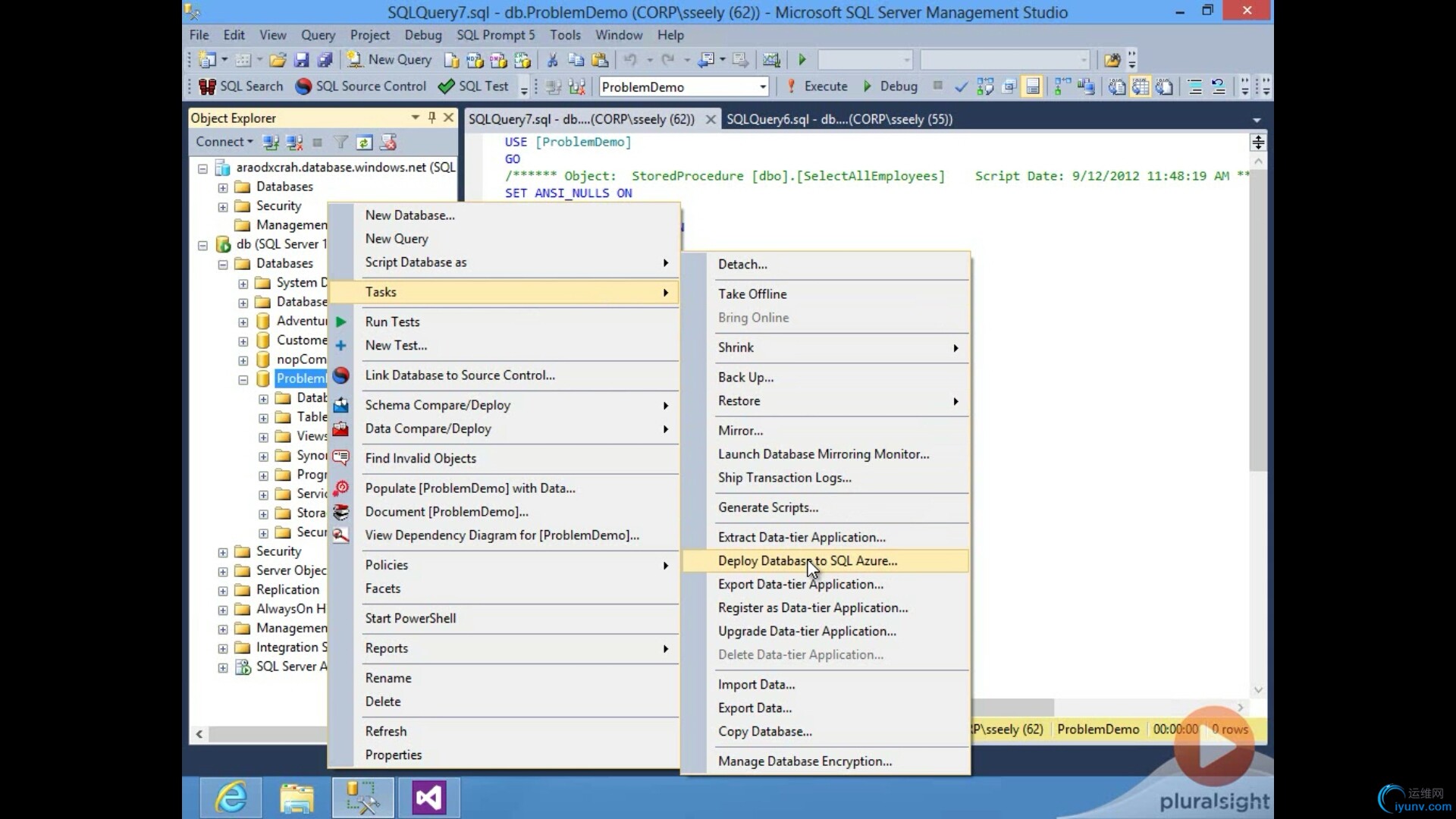Click the New Query button
The width and height of the screenshot is (1456, 819).
click(389, 59)
